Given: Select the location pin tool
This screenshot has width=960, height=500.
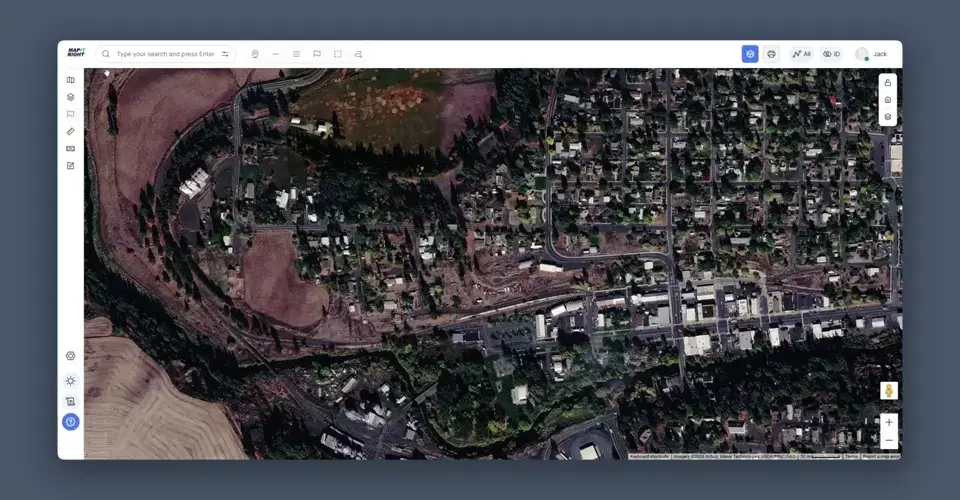Looking at the screenshot, I should tap(255, 54).
